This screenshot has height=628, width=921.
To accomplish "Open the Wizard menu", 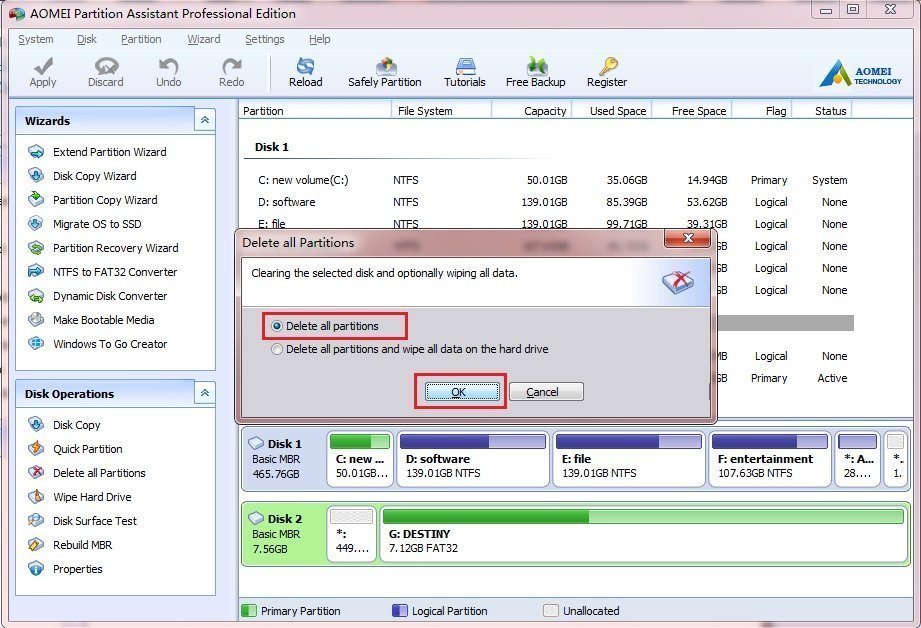I will click(204, 39).
